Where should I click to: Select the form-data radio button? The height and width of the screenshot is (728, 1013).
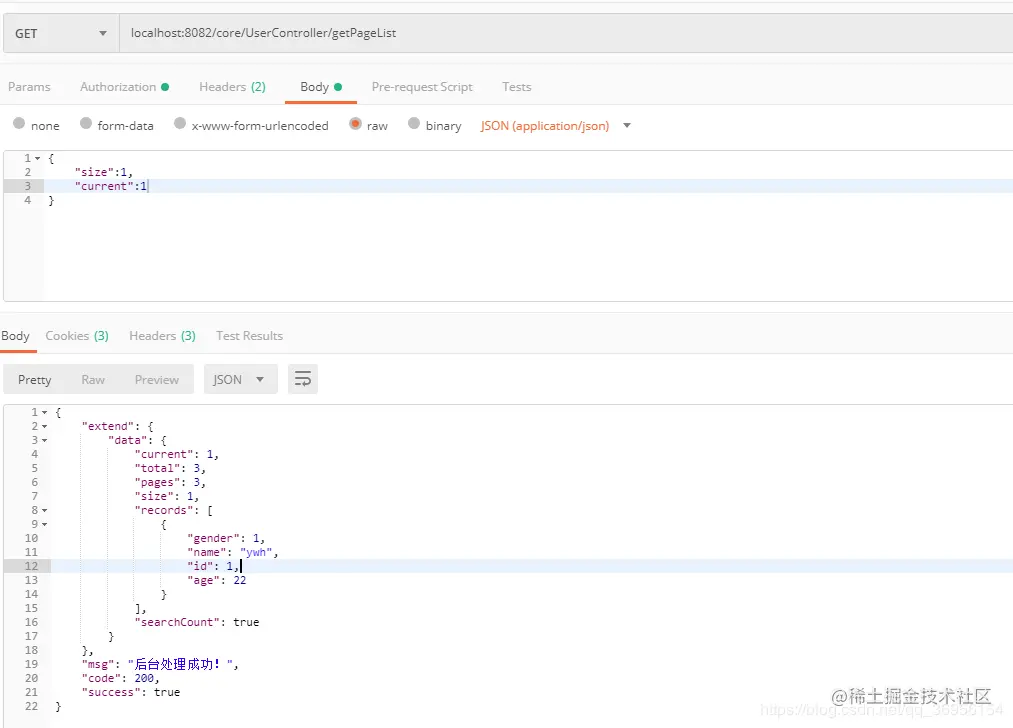[86, 123]
